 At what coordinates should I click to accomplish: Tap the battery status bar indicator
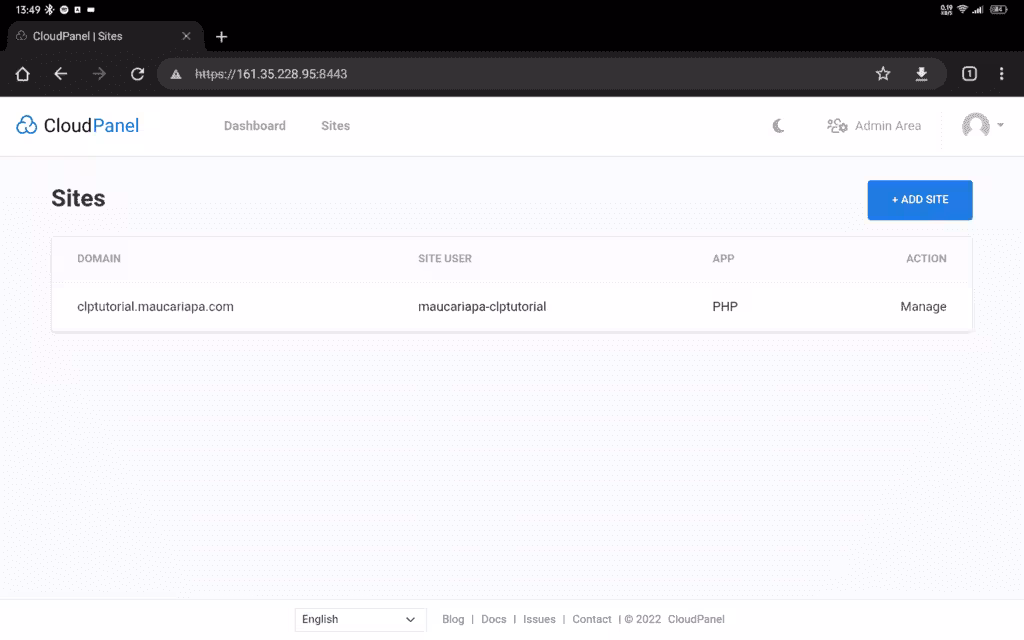click(999, 9)
